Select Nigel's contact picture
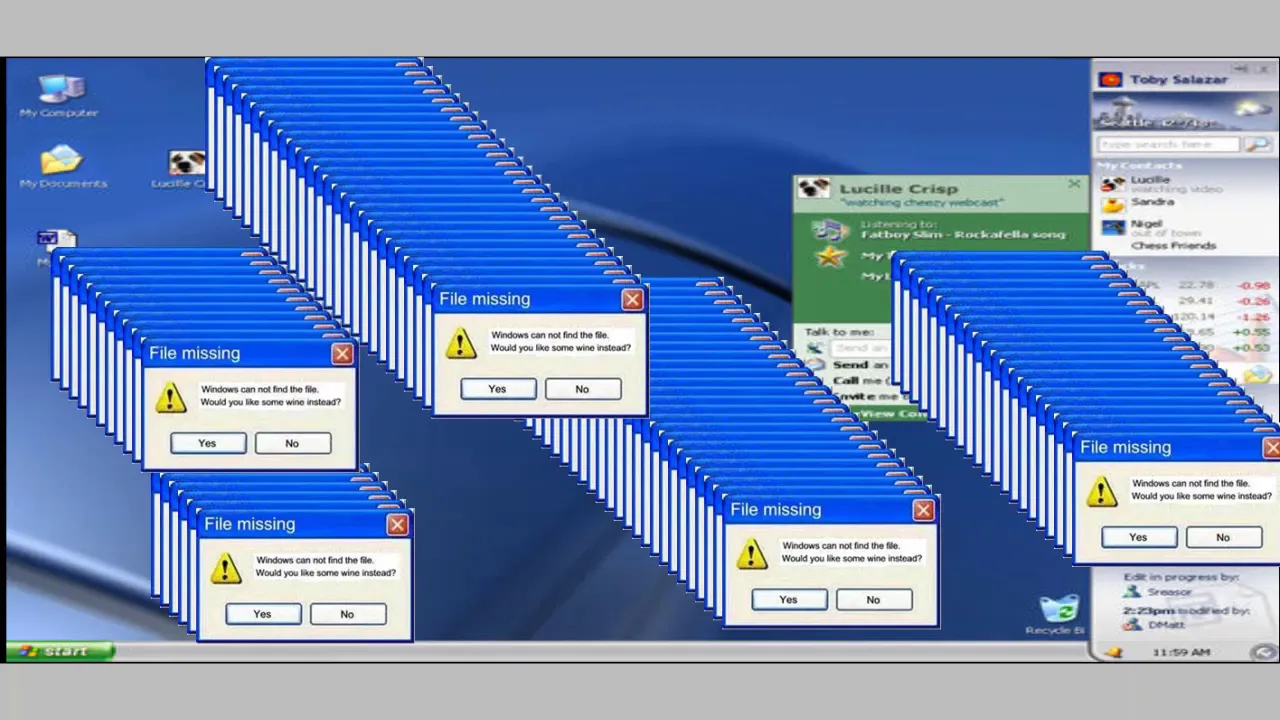Screen dimensions: 1280x720 click(1112, 227)
